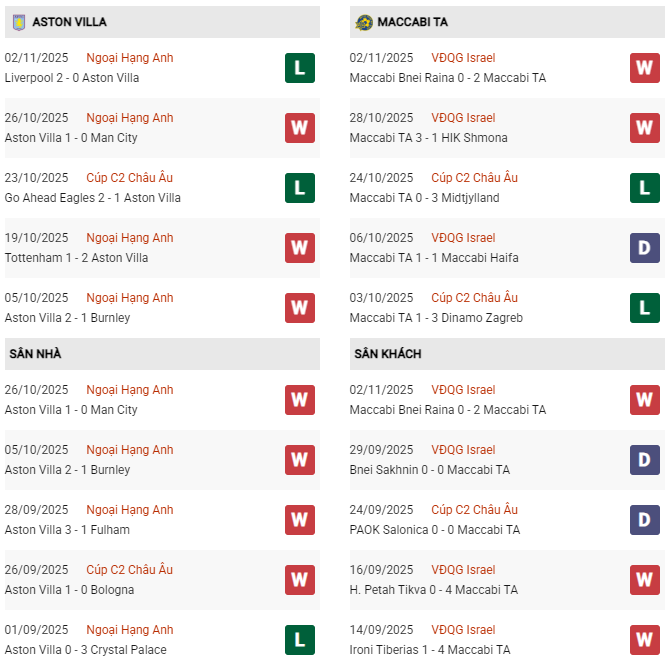Select the L badge beside Go Ahead Eagles match
The image size is (669, 669).
click(x=299, y=188)
